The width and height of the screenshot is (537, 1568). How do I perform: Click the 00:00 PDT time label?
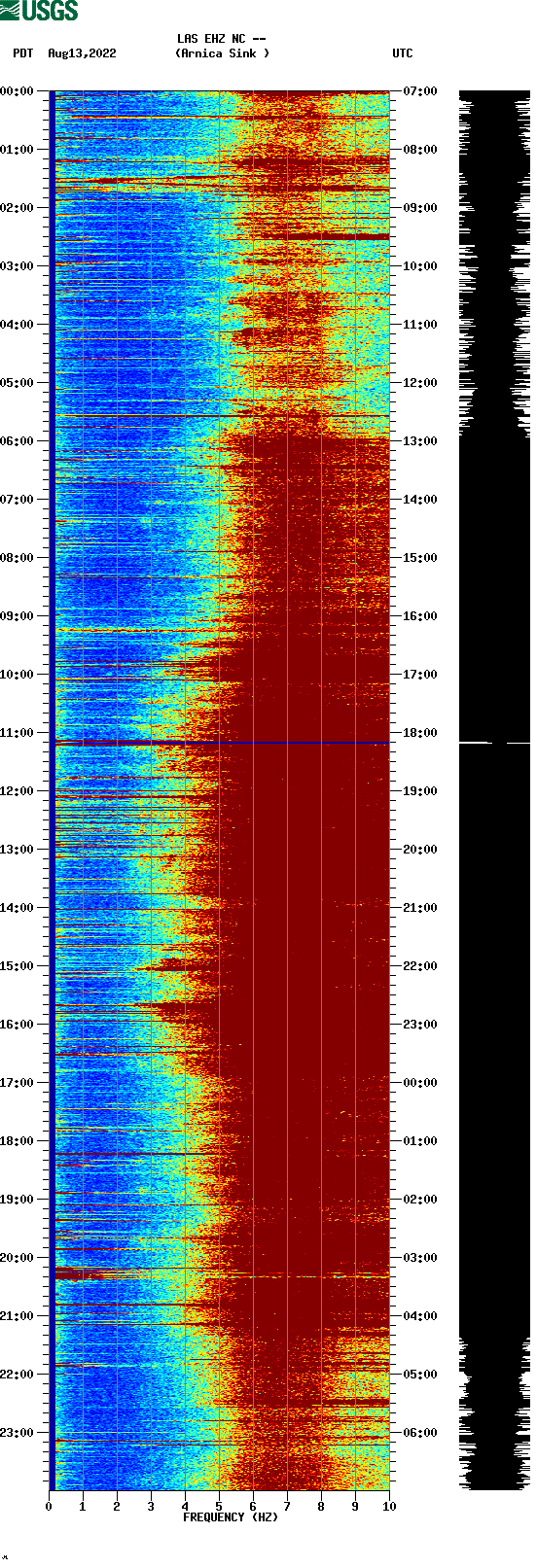(18, 91)
